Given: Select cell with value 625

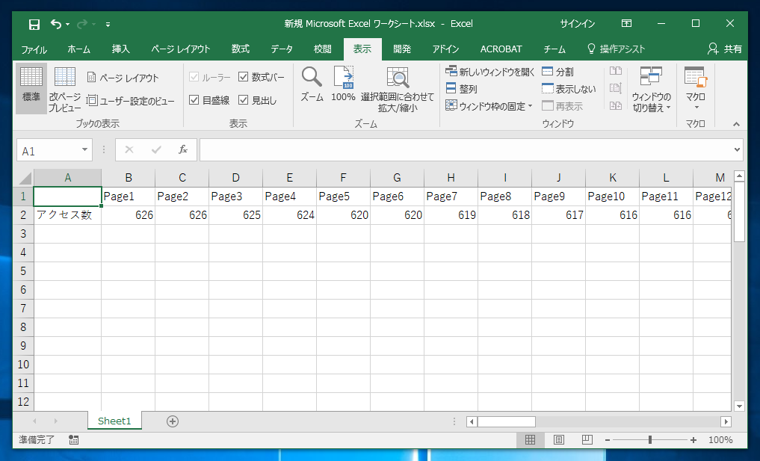Looking at the screenshot, I should (236, 215).
